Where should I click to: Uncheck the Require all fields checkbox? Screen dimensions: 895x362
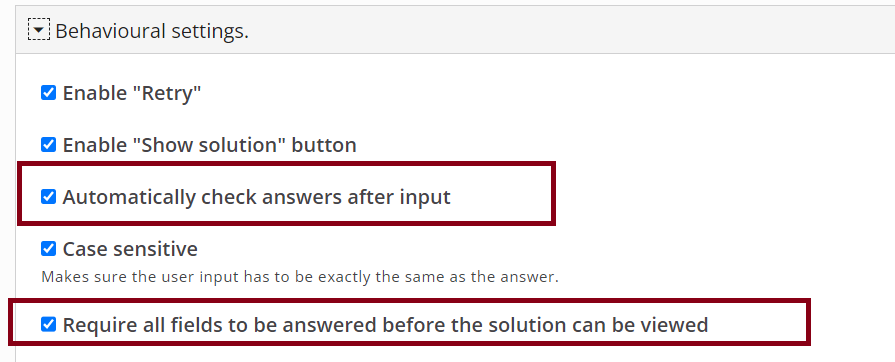(x=49, y=325)
